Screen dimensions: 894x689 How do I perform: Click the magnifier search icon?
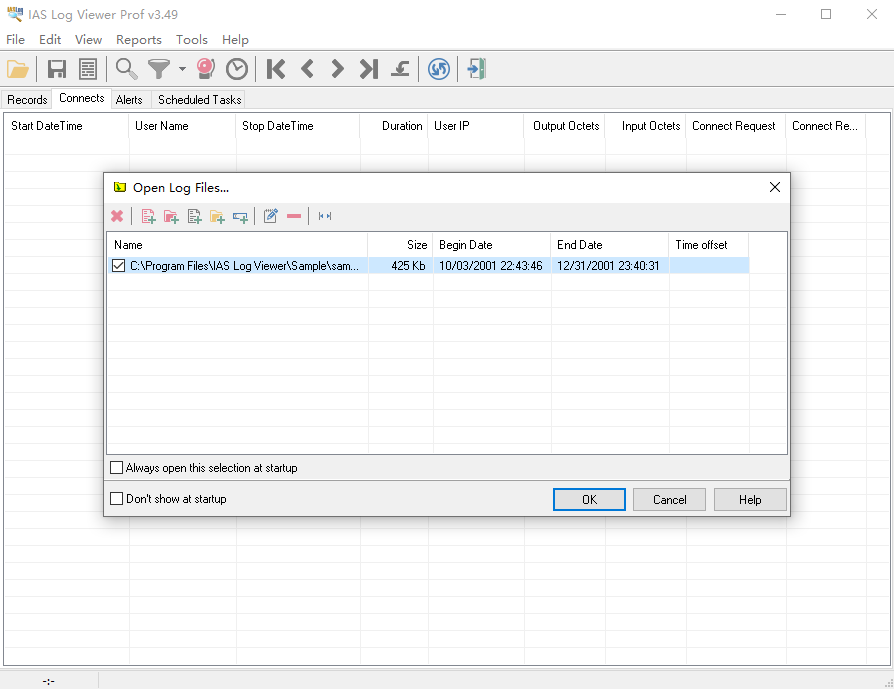click(x=127, y=69)
